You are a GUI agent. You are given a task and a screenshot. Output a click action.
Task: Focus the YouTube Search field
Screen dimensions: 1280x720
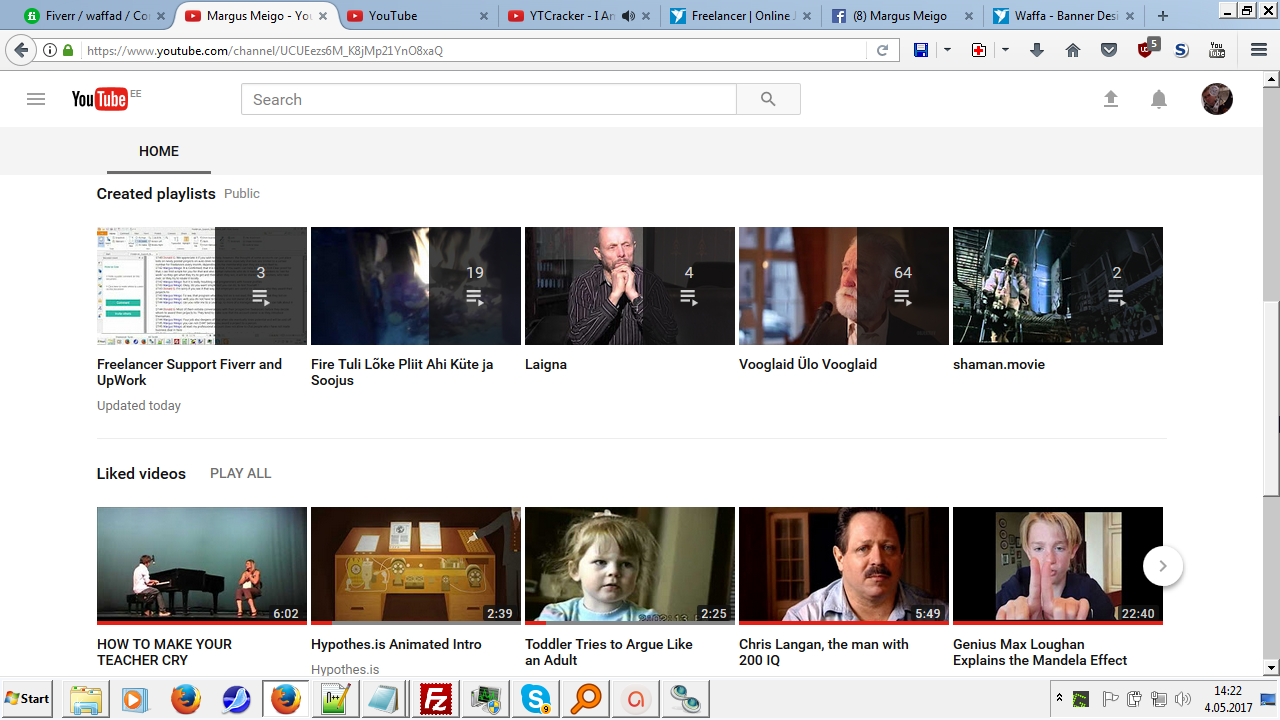pyautogui.click(x=489, y=99)
